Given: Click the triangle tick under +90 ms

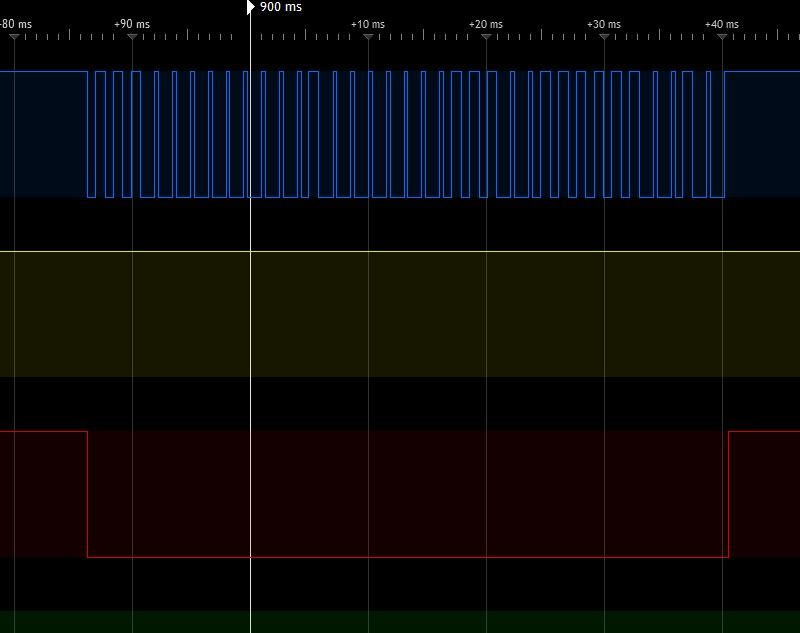Looking at the screenshot, I should coord(132,37).
